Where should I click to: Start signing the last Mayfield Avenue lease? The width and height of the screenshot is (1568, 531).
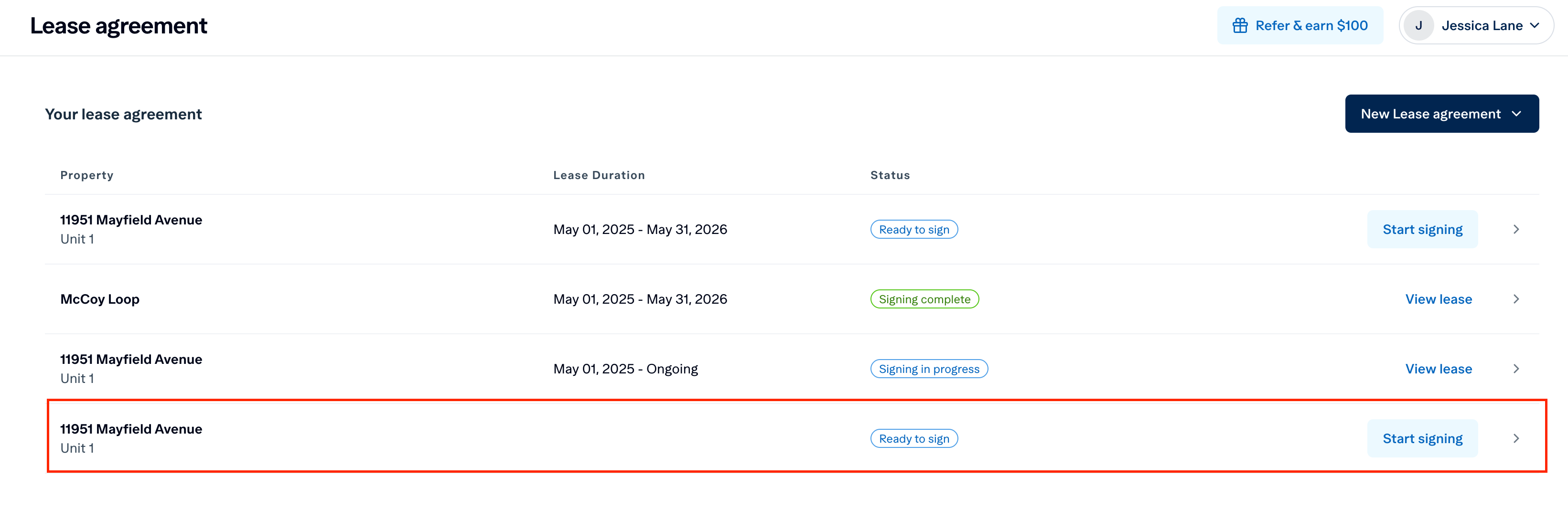pyautogui.click(x=1422, y=438)
